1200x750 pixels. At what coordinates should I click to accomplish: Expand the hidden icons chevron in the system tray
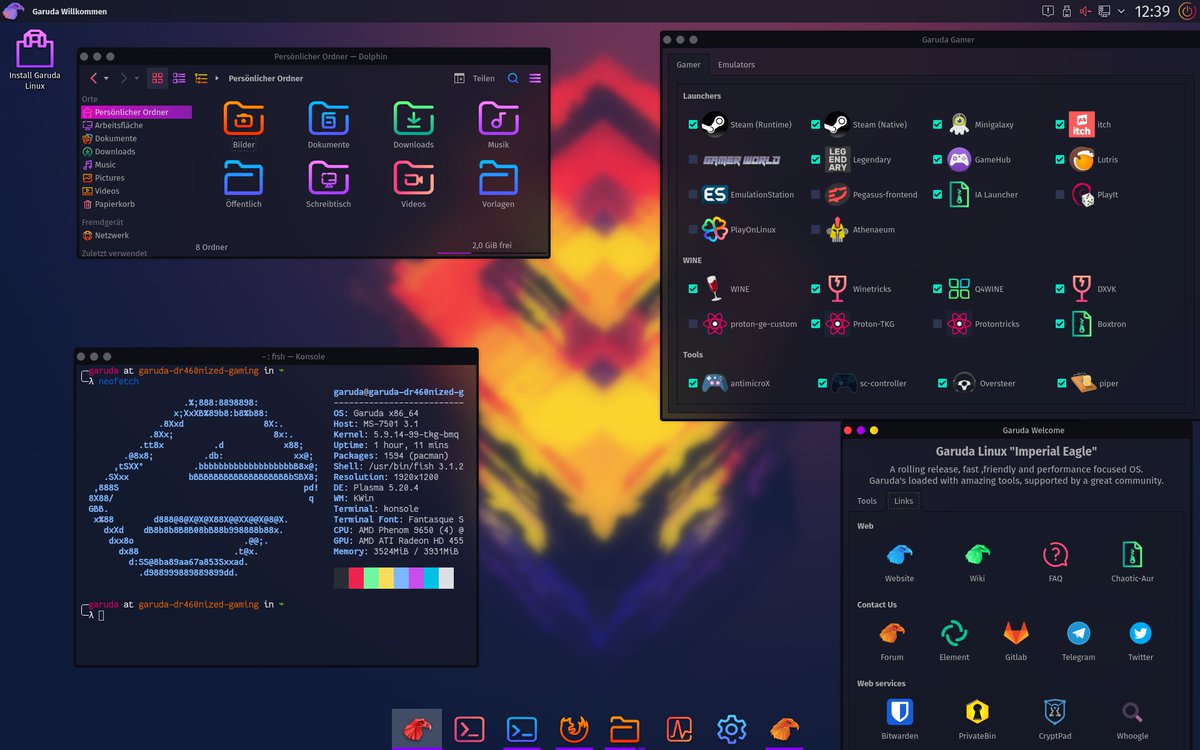(1119, 11)
